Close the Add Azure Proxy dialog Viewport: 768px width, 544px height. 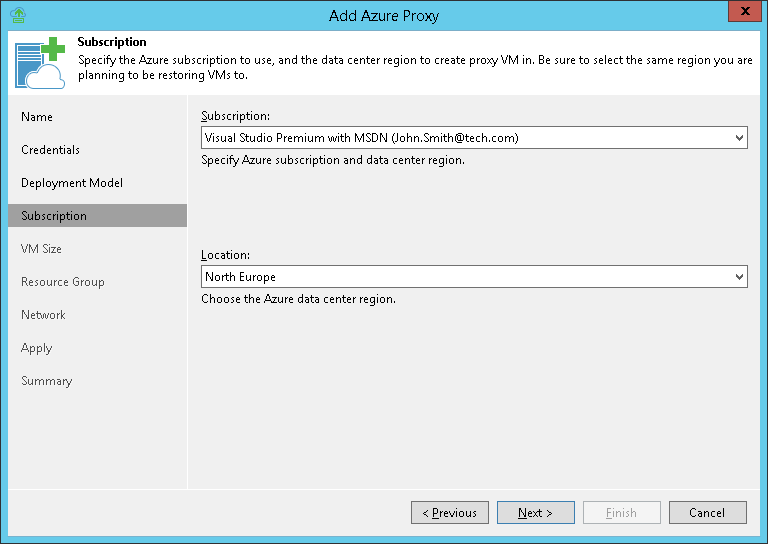point(743,13)
